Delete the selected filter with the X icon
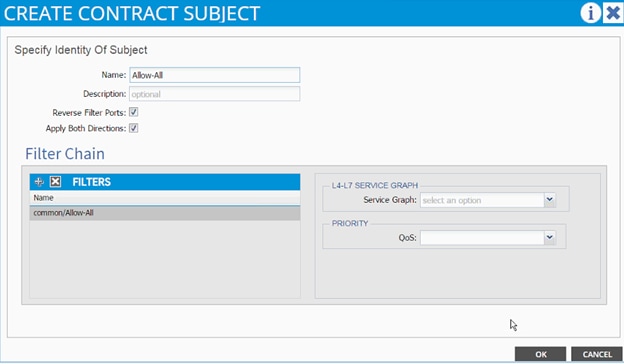This screenshot has height=364, width=624. pos(55,182)
